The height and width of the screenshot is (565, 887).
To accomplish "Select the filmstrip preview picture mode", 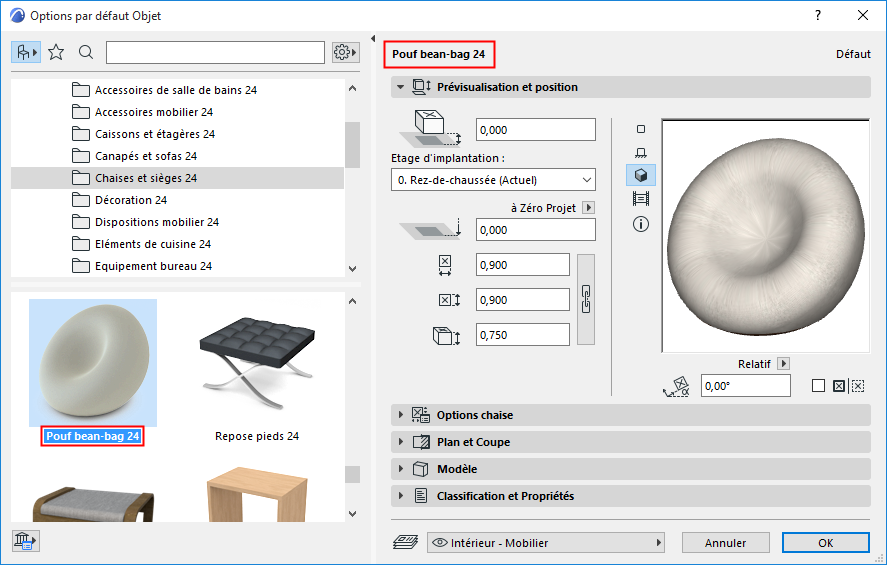I will click(x=641, y=199).
